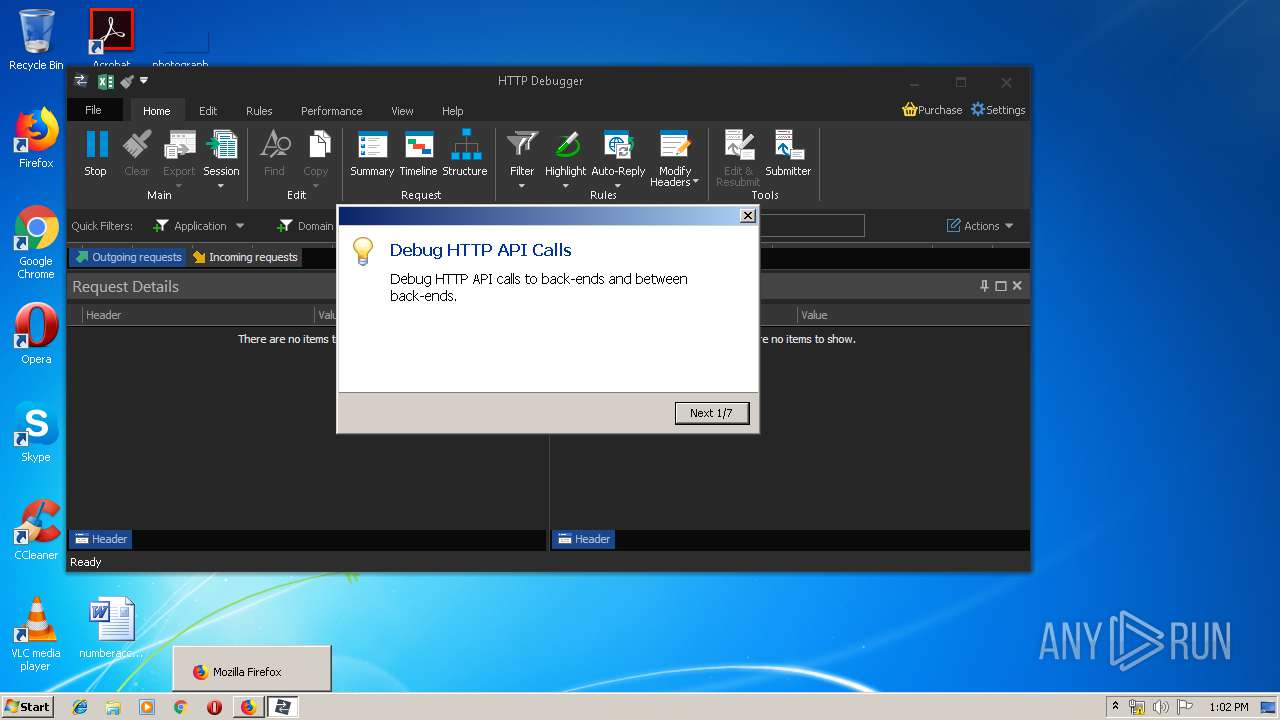The image size is (1280, 720).
Task: Open the Firefox taskbar button
Action: 248,707
